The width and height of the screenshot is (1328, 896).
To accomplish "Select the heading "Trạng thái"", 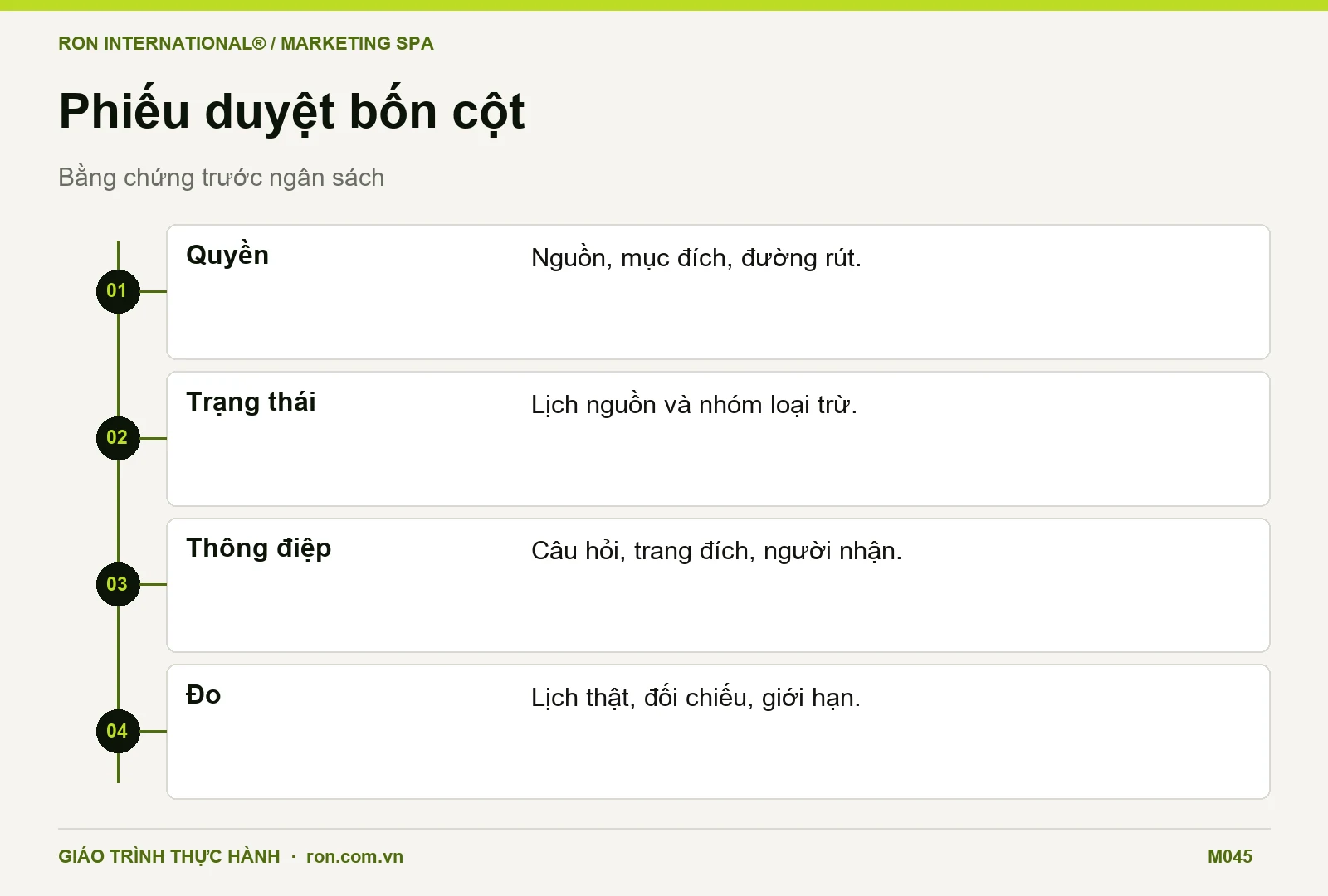I will 251,402.
